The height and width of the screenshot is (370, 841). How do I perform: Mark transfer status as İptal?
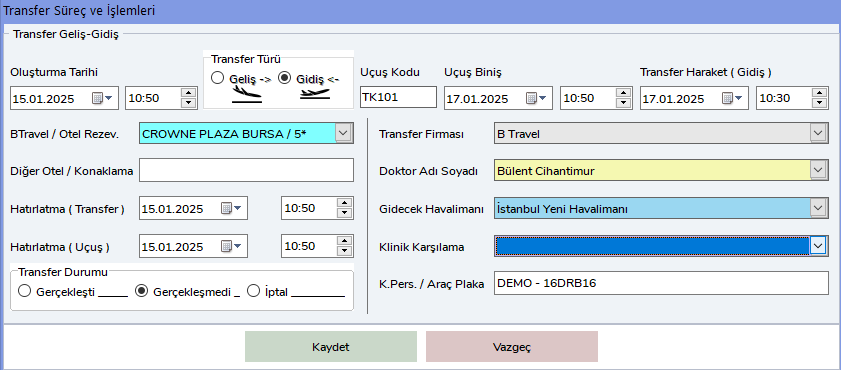pos(253,292)
